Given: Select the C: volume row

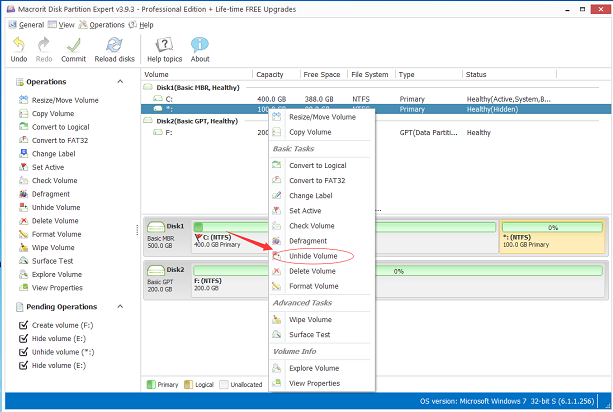Looking at the screenshot, I should (x=375, y=99).
